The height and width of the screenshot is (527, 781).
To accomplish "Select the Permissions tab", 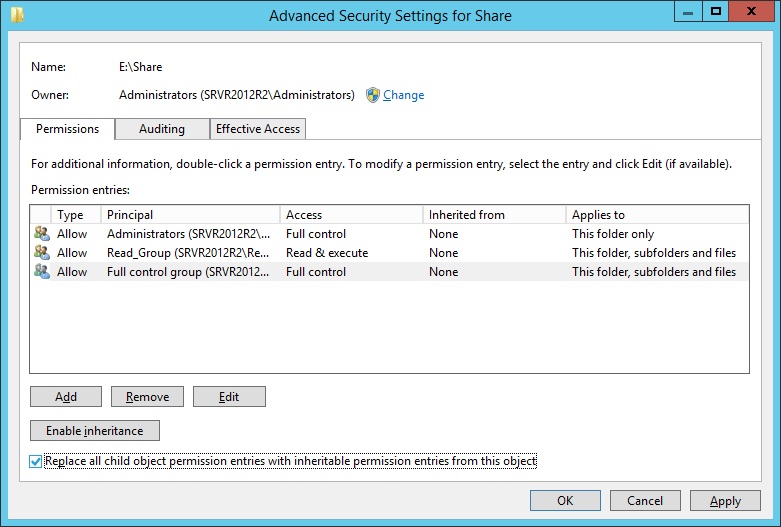I will pyautogui.click(x=67, y=129).
